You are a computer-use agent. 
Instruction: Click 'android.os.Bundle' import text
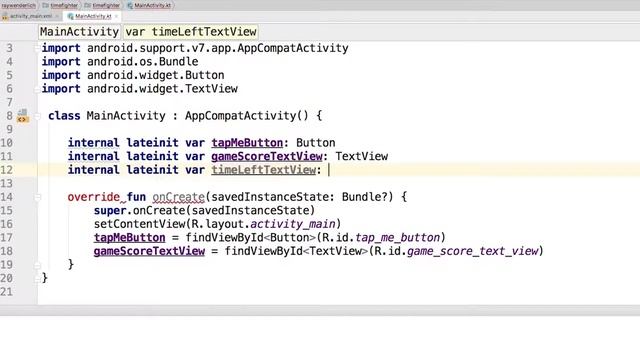142,62
